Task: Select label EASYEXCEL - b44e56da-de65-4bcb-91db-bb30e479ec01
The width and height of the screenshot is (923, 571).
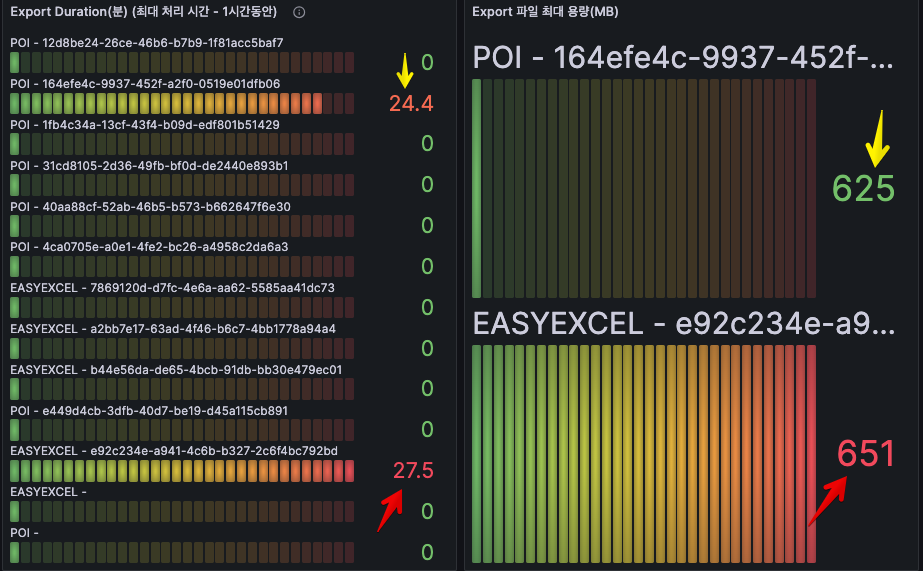Action: (x=176, y=370)
